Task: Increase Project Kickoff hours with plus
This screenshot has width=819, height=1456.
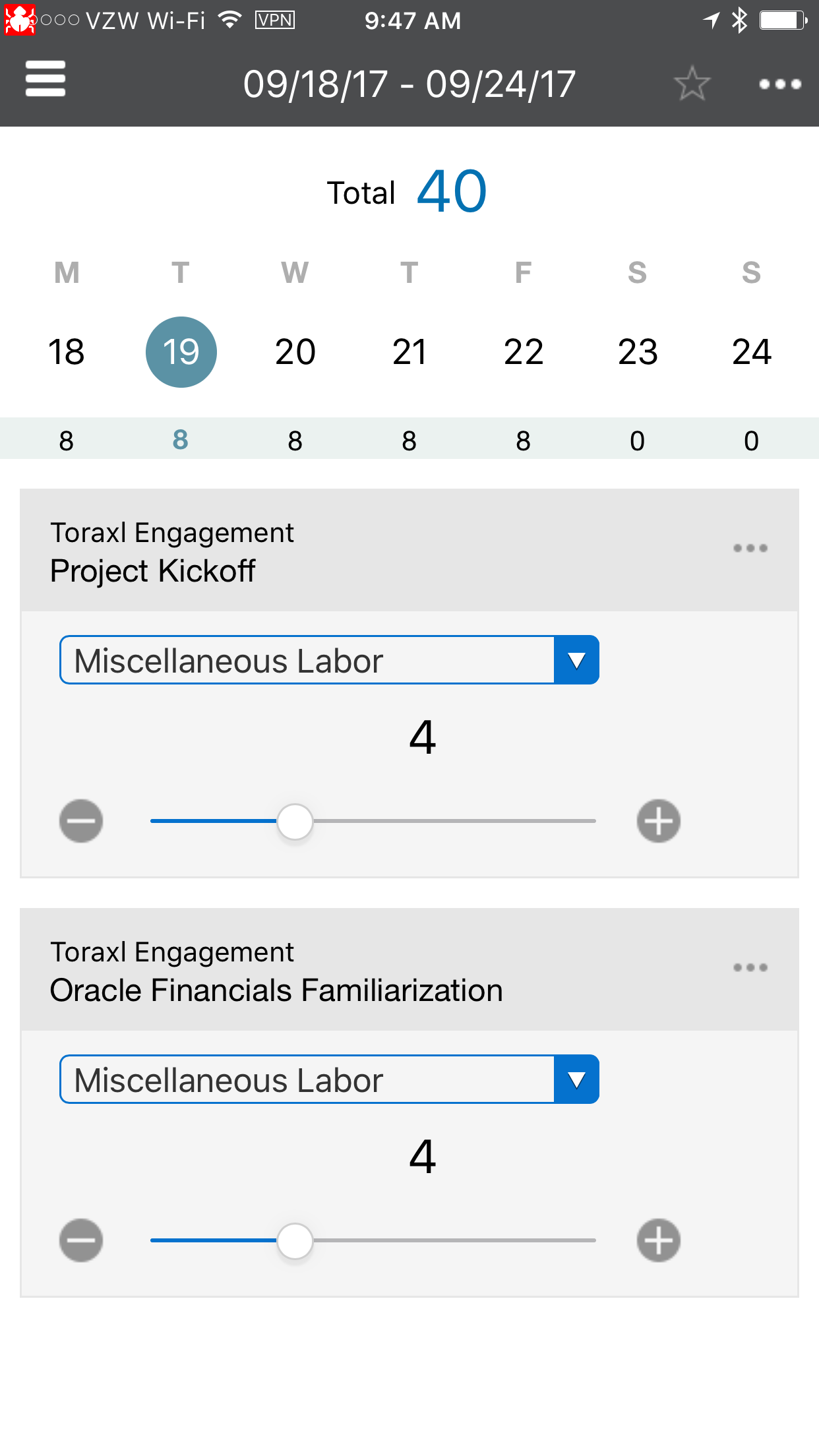Action: pos(659,821)
